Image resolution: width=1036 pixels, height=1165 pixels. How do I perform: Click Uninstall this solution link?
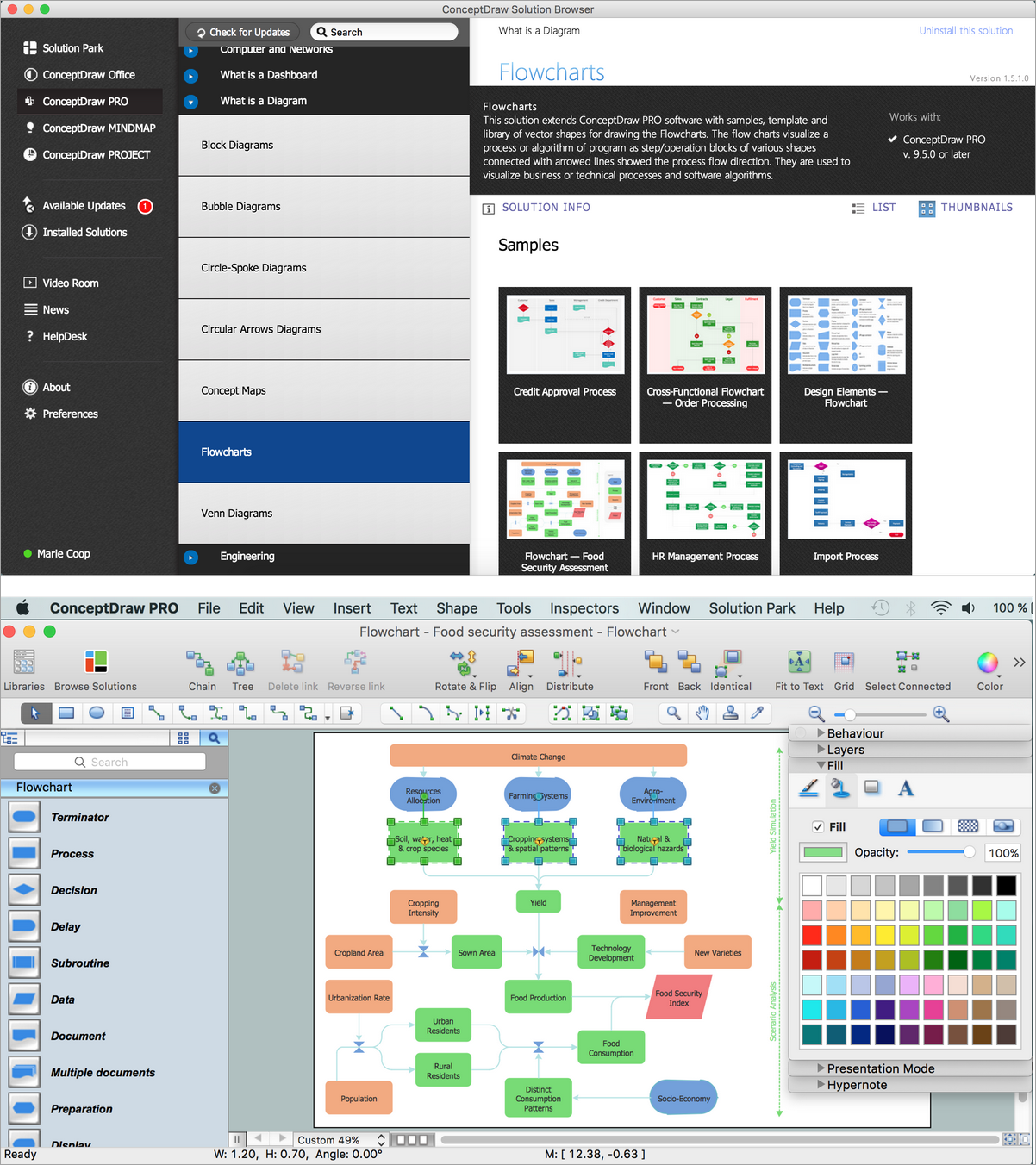tap(965, 31)
